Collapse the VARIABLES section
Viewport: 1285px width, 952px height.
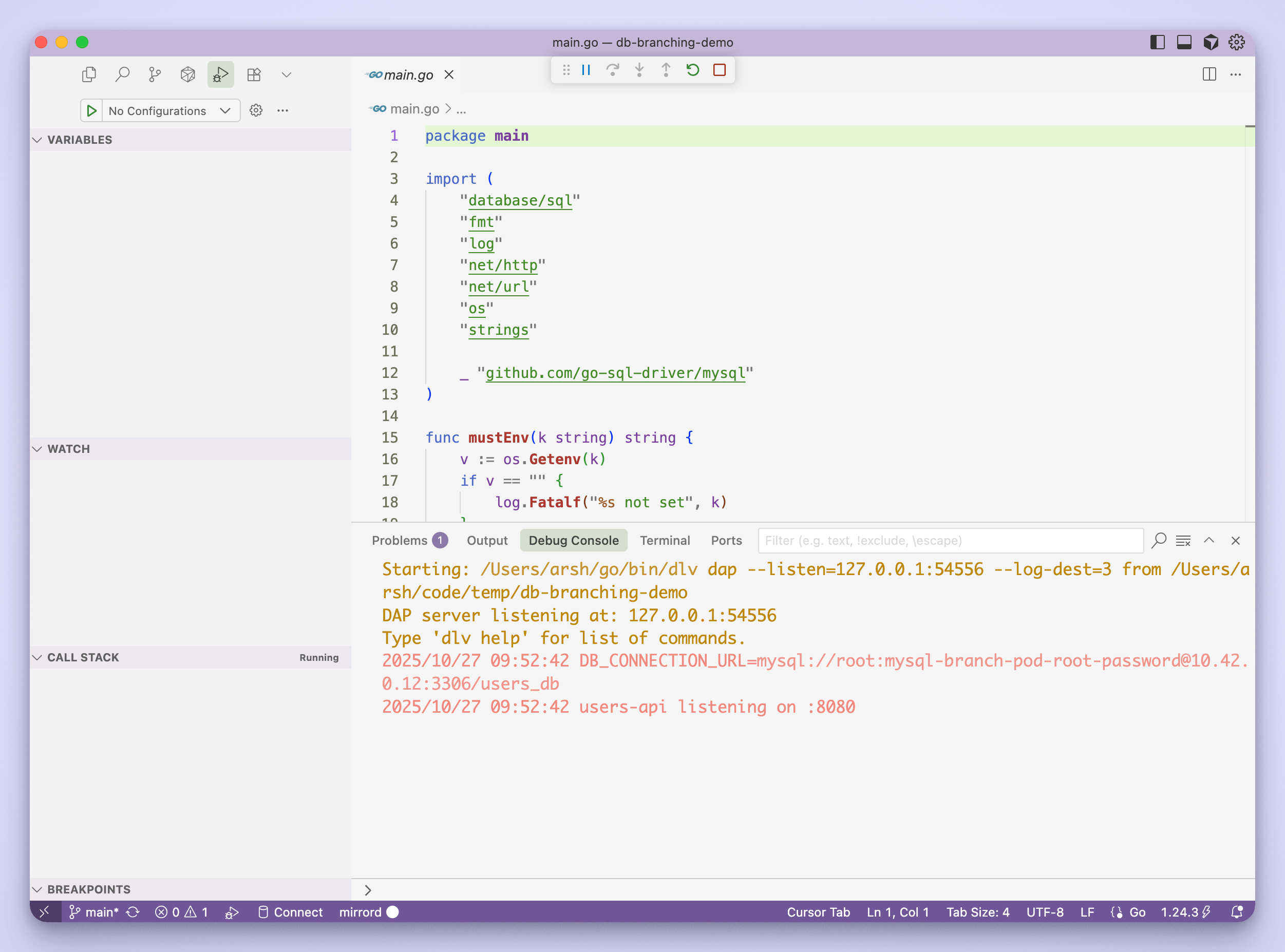pos(190,140)
